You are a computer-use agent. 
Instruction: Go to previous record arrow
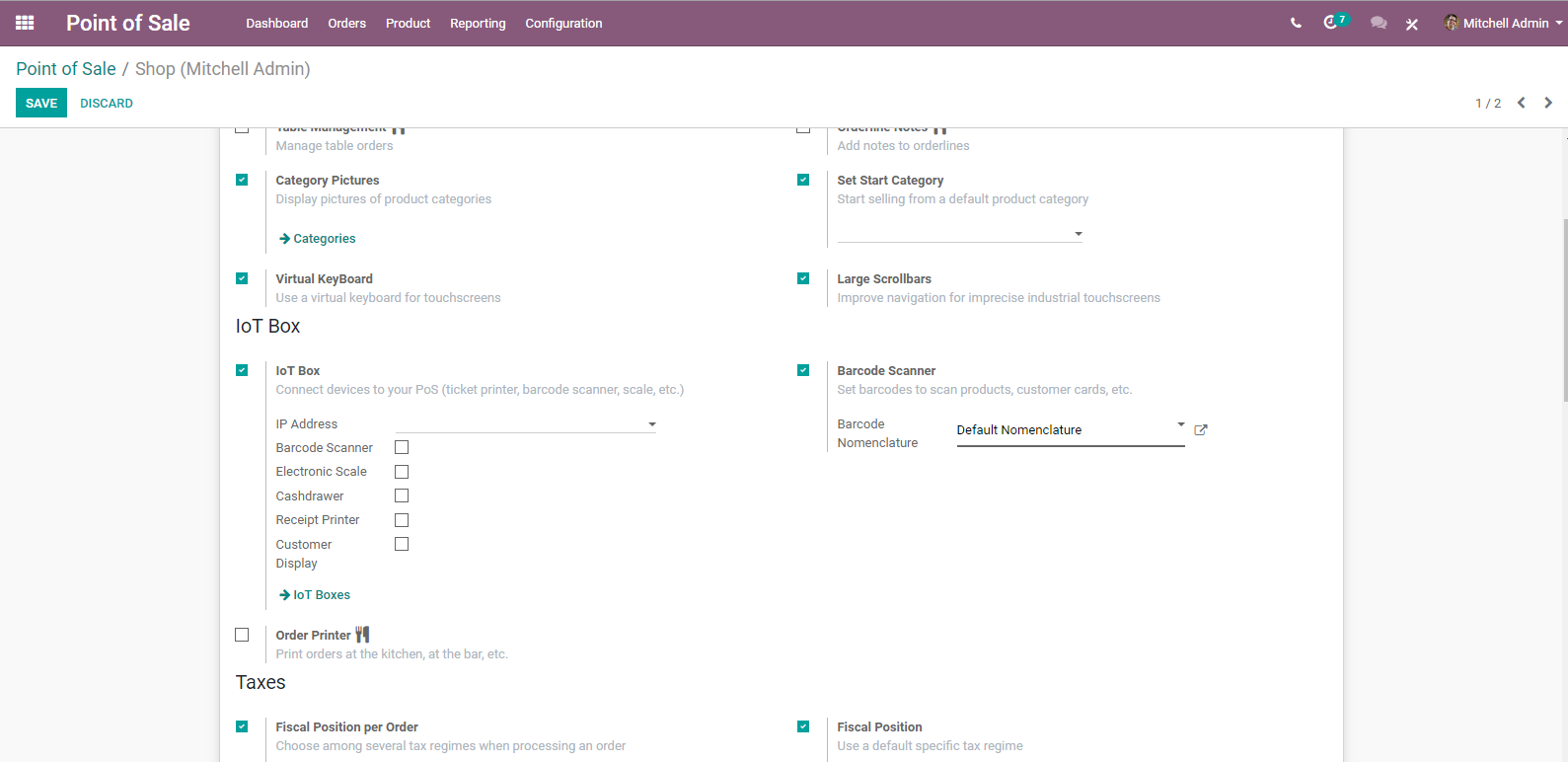click(x=1522, y=103)
